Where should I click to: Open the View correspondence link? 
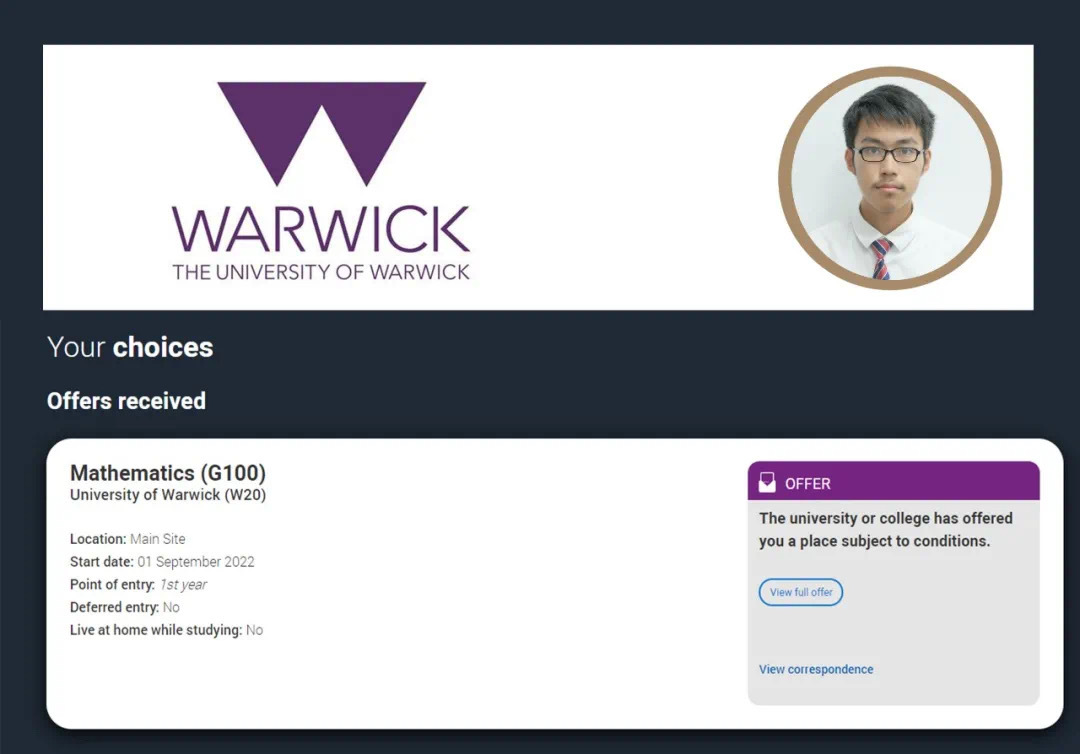pos(816,669)
